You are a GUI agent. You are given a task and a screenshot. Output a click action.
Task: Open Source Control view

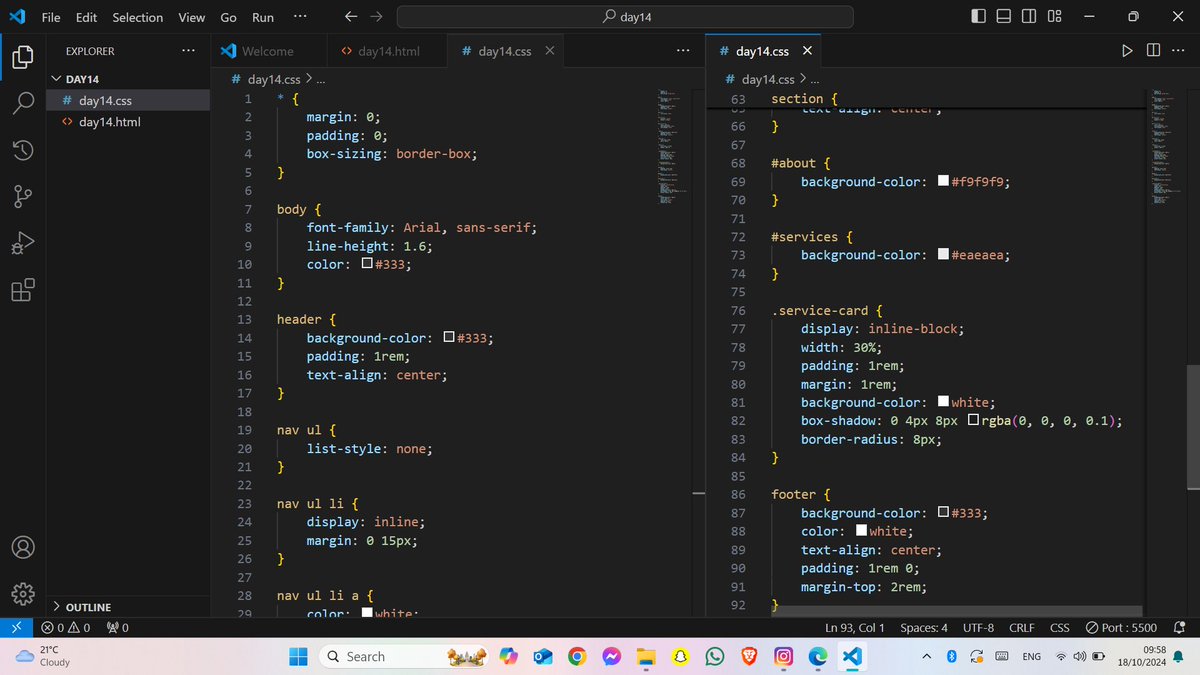22,197
